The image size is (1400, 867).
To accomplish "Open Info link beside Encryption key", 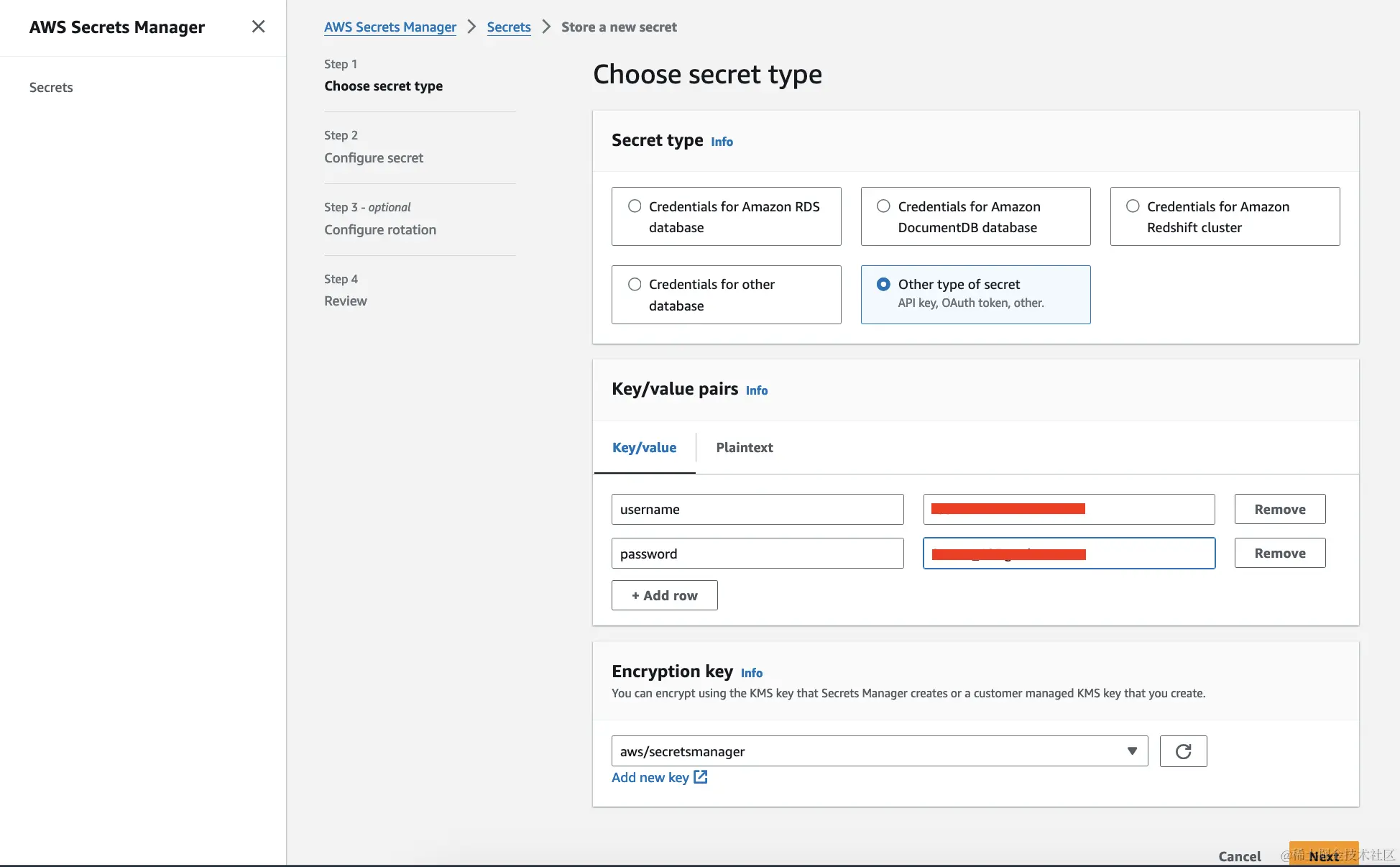I will 751,673.
